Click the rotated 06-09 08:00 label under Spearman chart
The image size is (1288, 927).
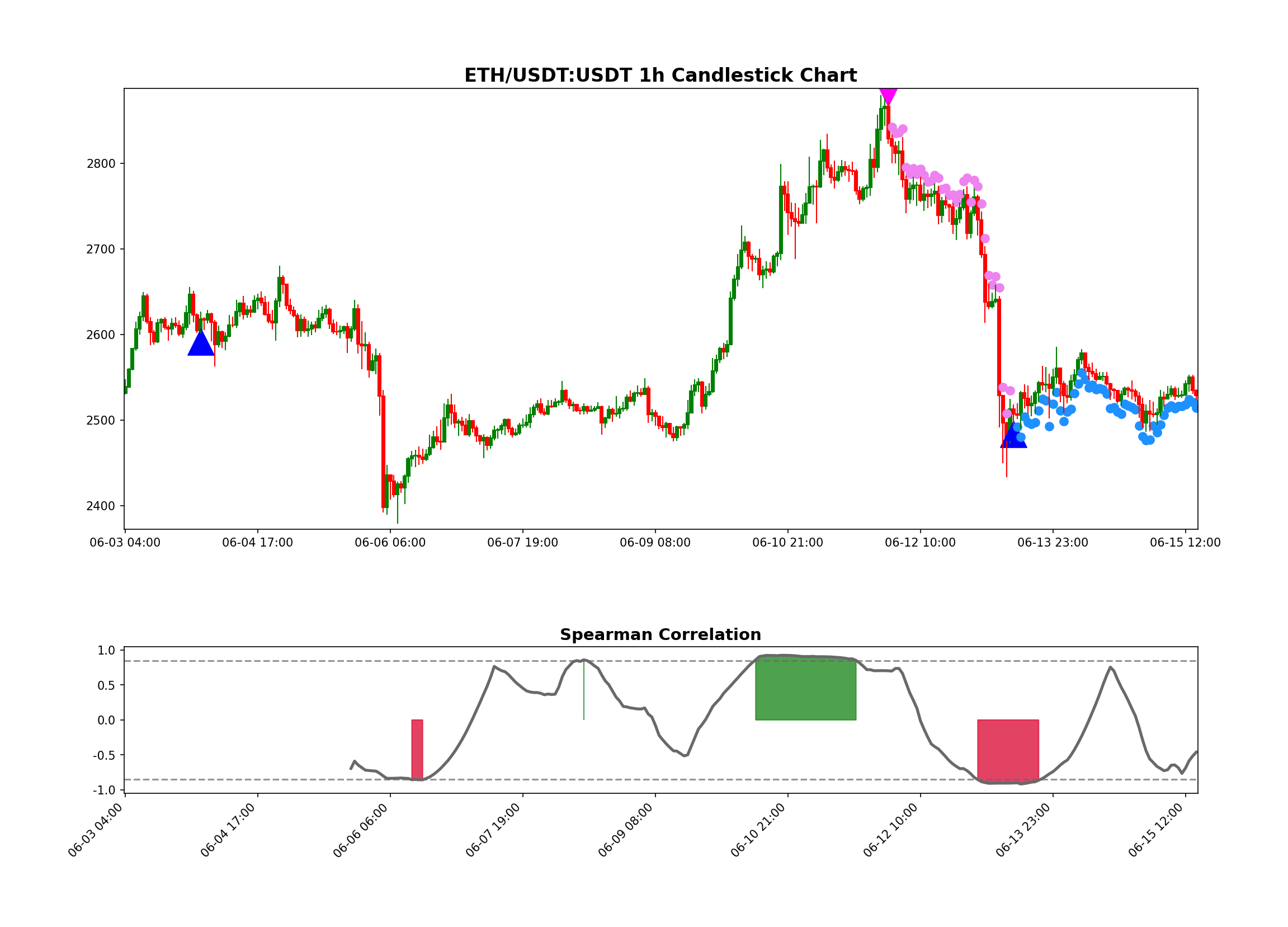pyautogui.click(x=626, y=830)
